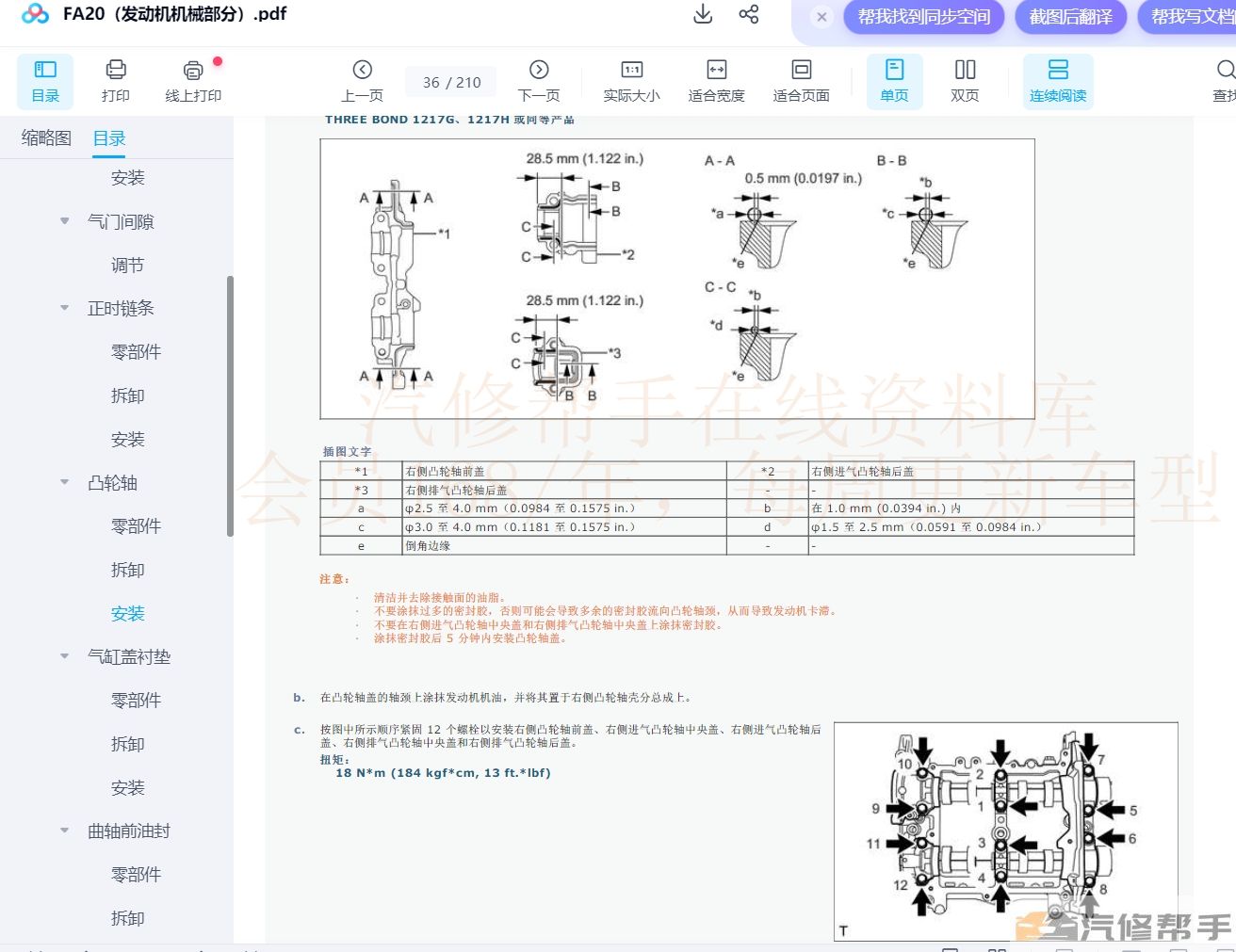Open 拆卸 under 正时链条
The width and height of the screenshot is (1236, 952).
pyautogui.click(x=127, y=395)
